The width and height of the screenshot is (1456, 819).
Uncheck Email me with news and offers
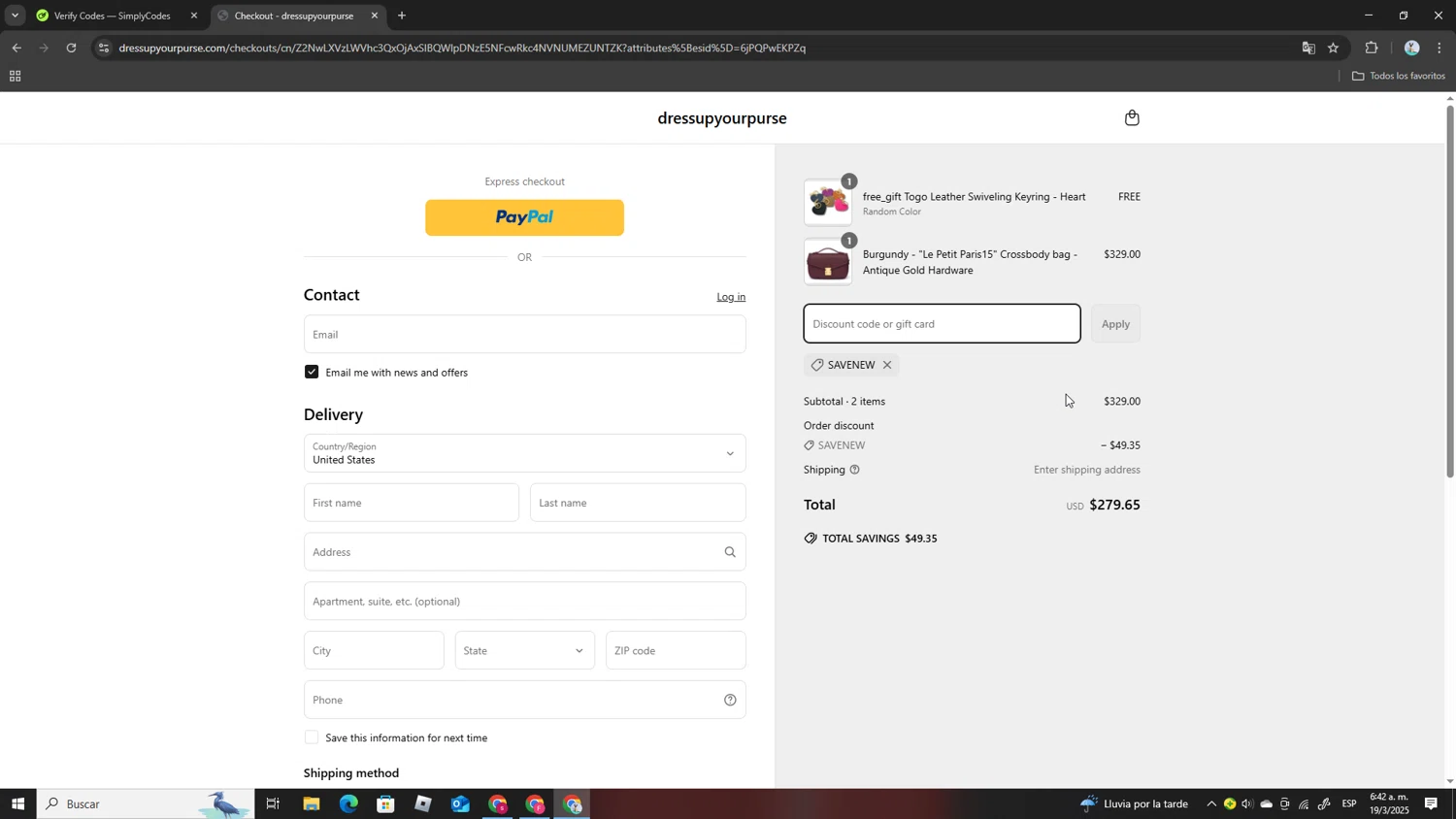pyautogui.click(x=312, y=372)
